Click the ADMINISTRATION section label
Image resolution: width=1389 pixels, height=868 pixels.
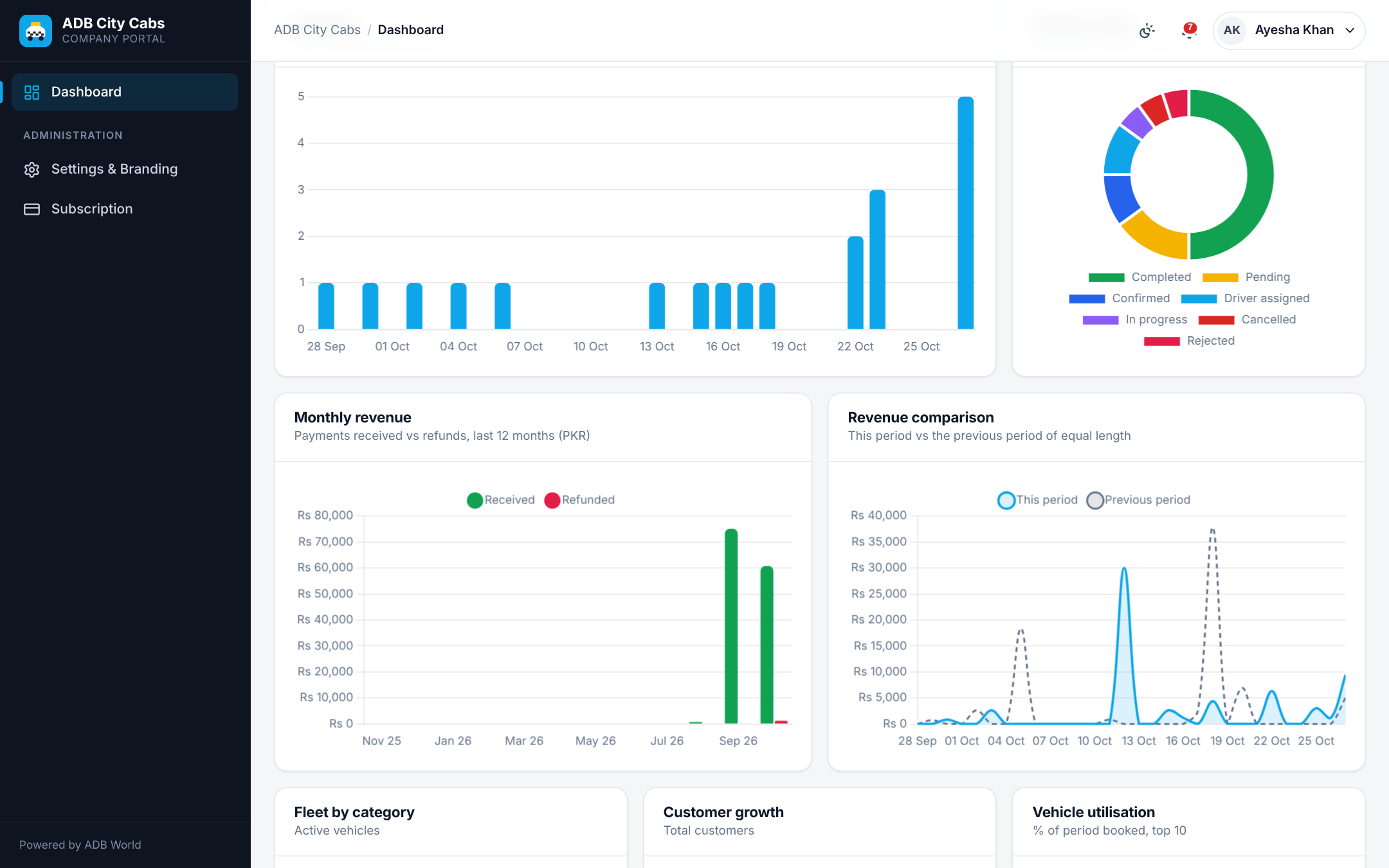73,136
